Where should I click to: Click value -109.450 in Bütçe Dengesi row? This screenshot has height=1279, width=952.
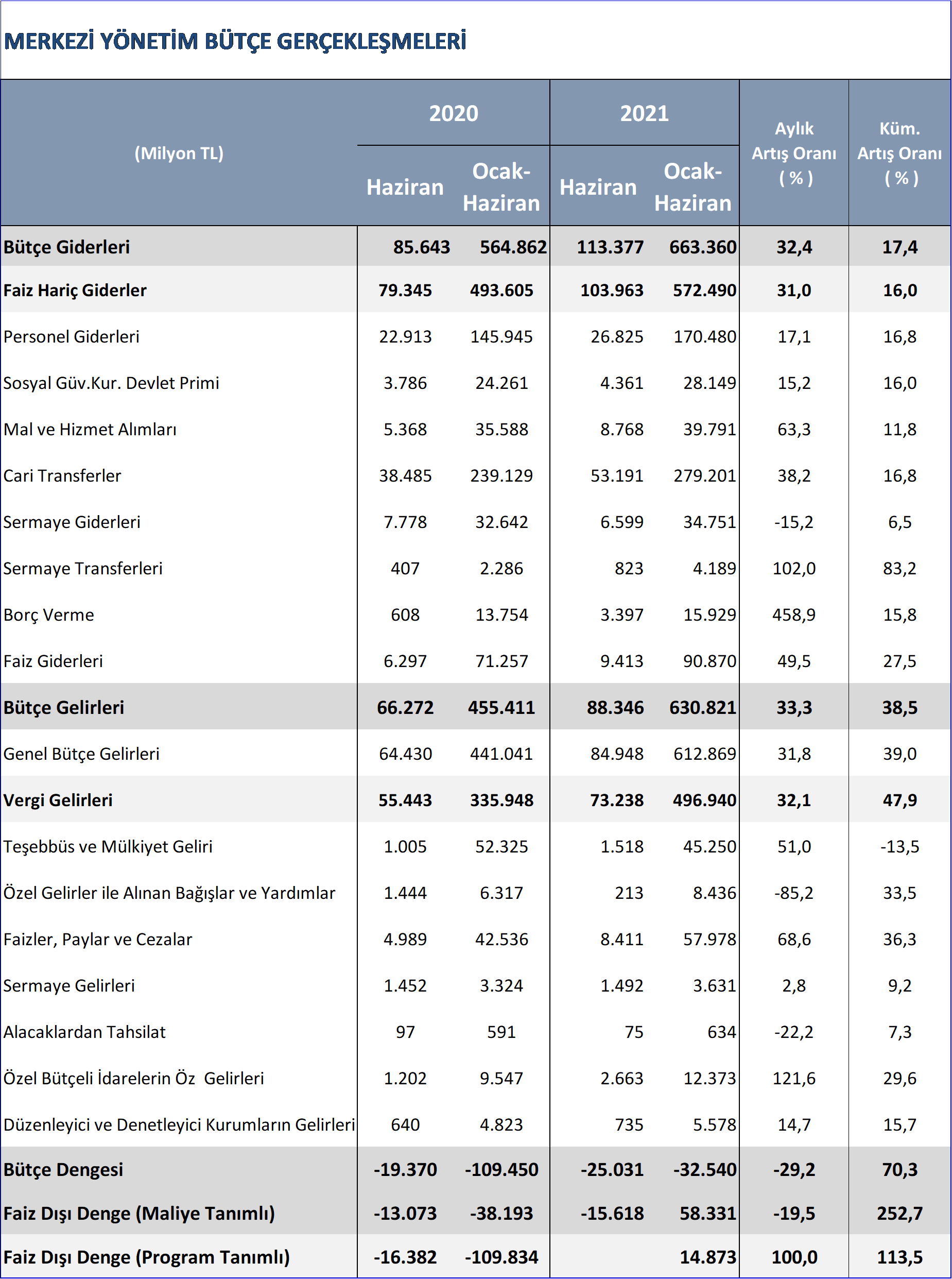[501, 1170]
